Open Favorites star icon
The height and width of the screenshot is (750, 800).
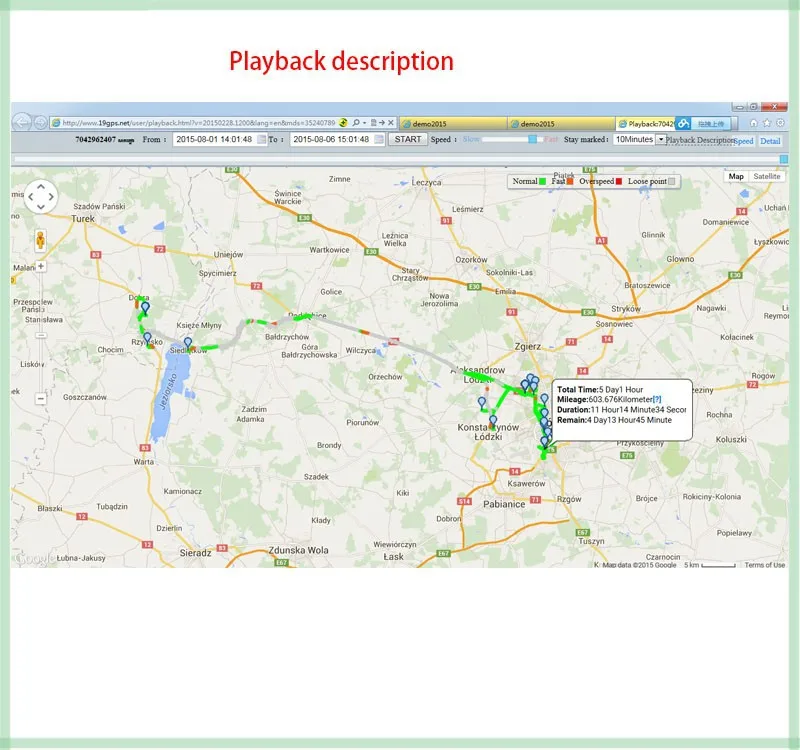click(767, 123)
